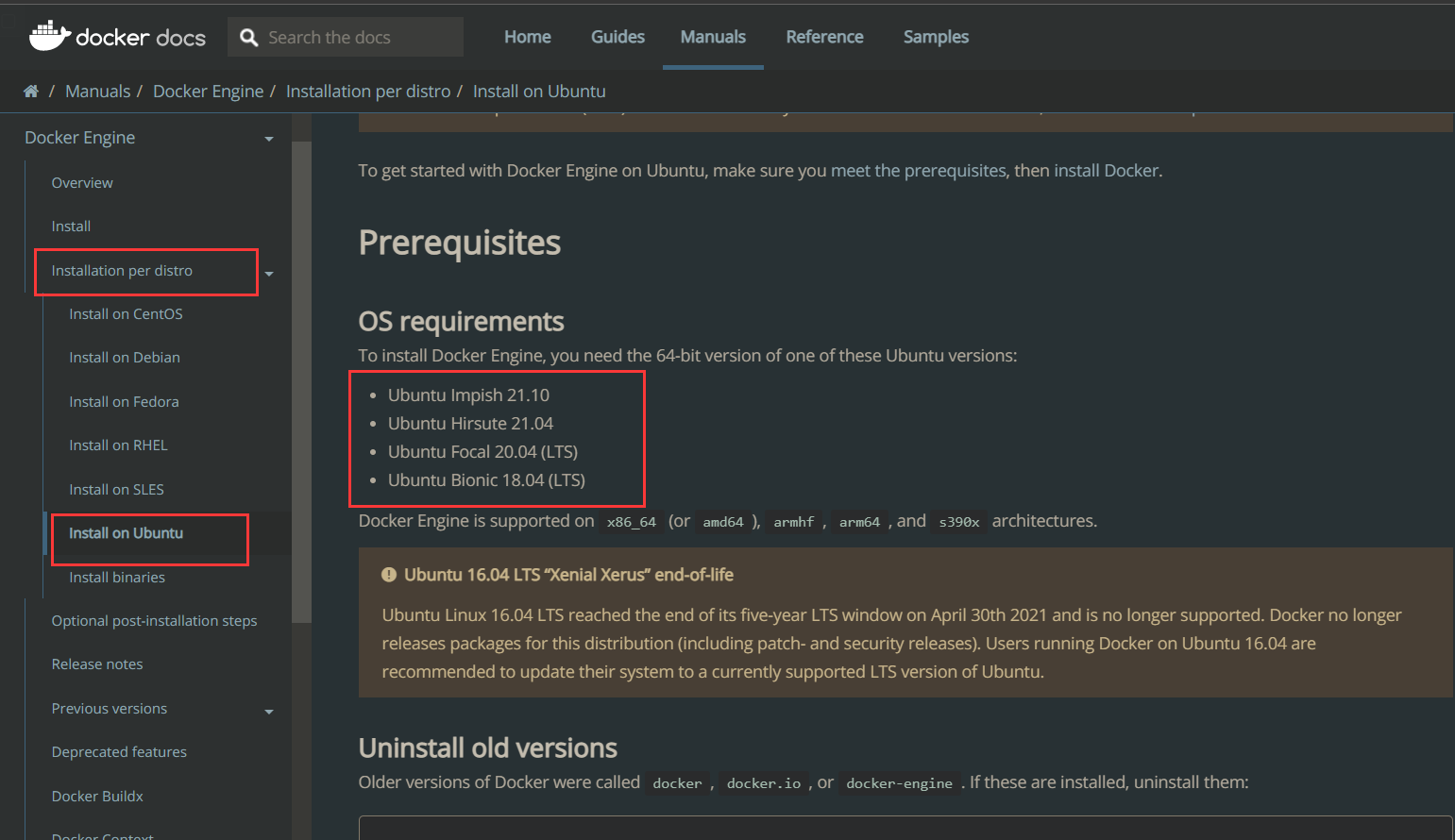Go to the Home navigation tab

click(527, 37)
